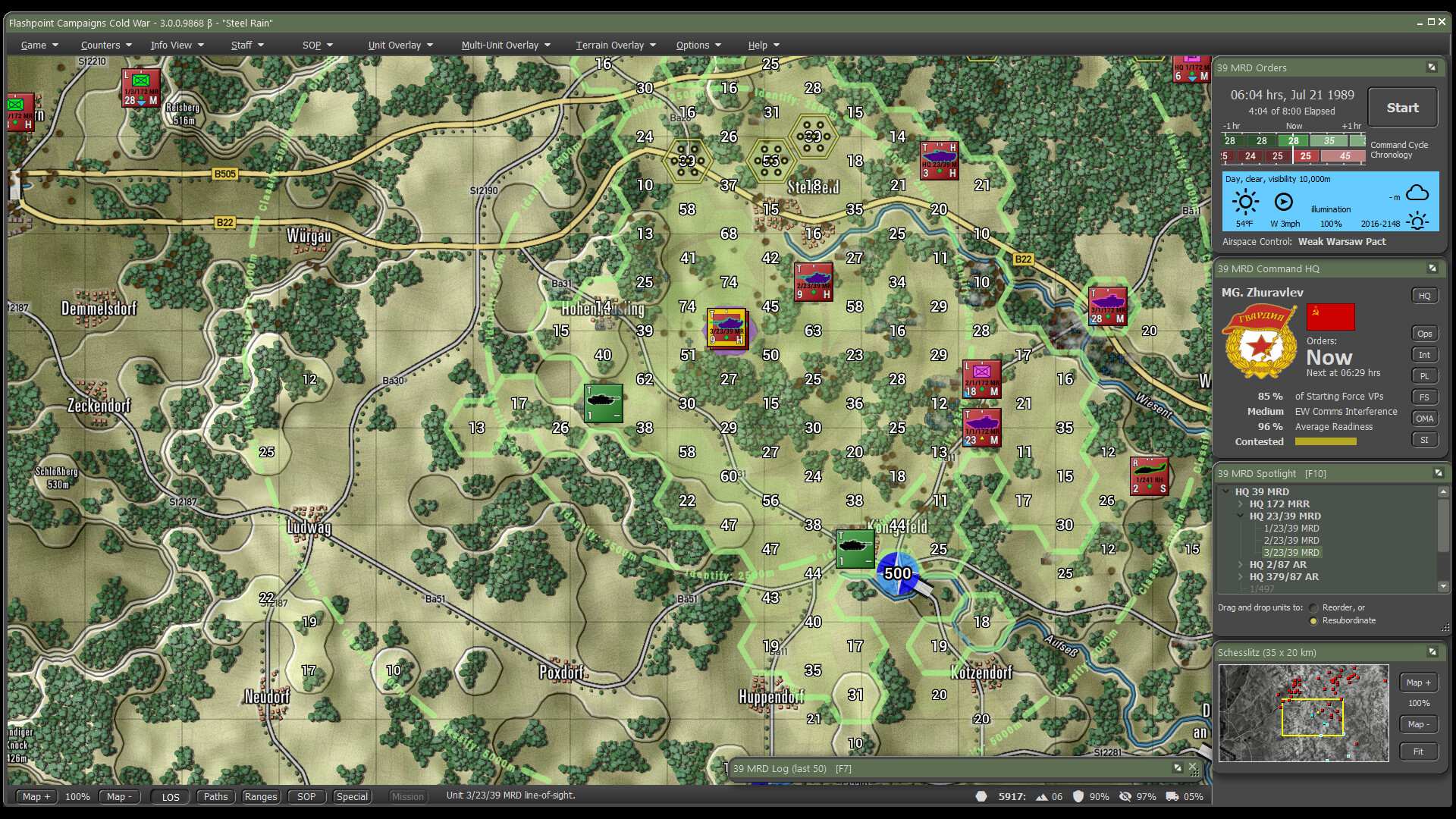Viewport: 1456px width, 819px height.
Task: Toggle the LOS display button
Action: tap(170, 796)
